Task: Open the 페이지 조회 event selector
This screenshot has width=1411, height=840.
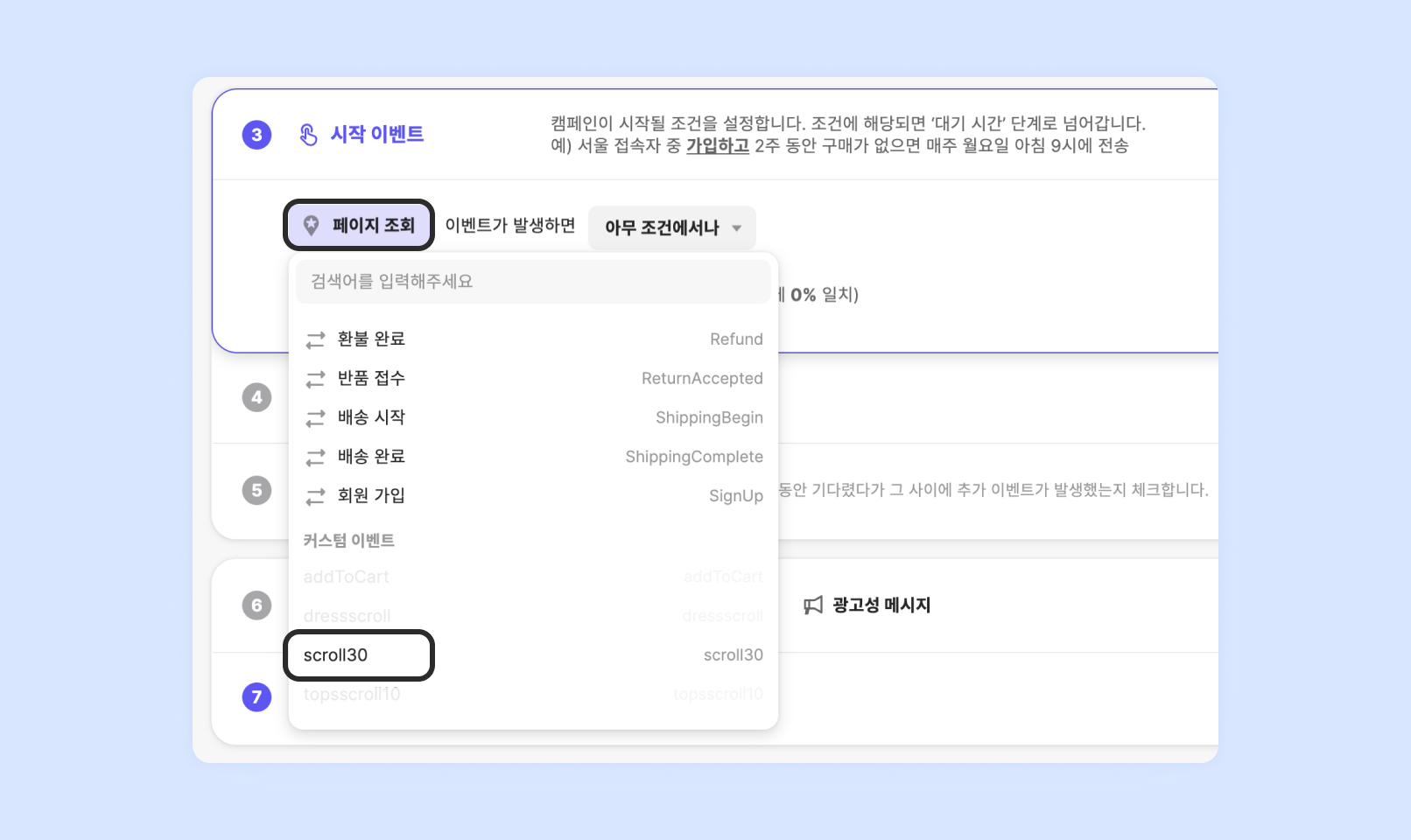Action: click(359, 225)
